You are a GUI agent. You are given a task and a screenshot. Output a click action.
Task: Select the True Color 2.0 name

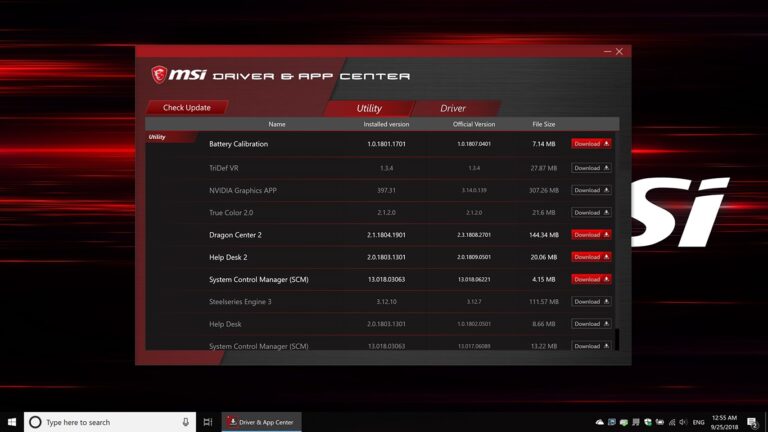(x=231, y=213)
